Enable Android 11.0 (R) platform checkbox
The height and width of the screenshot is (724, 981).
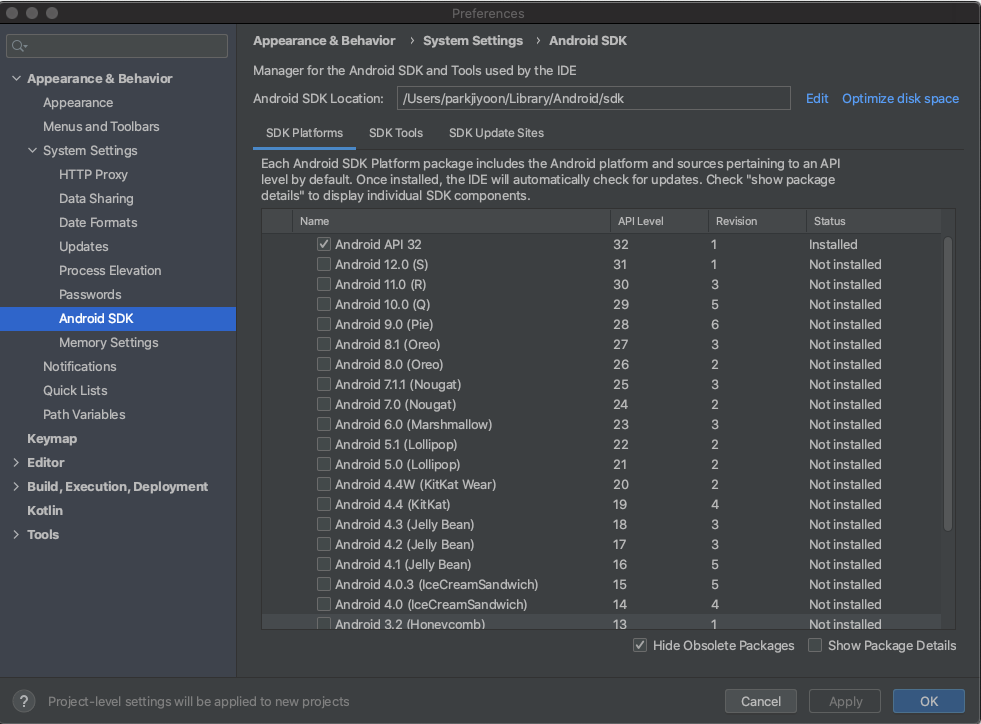[323, 284]
